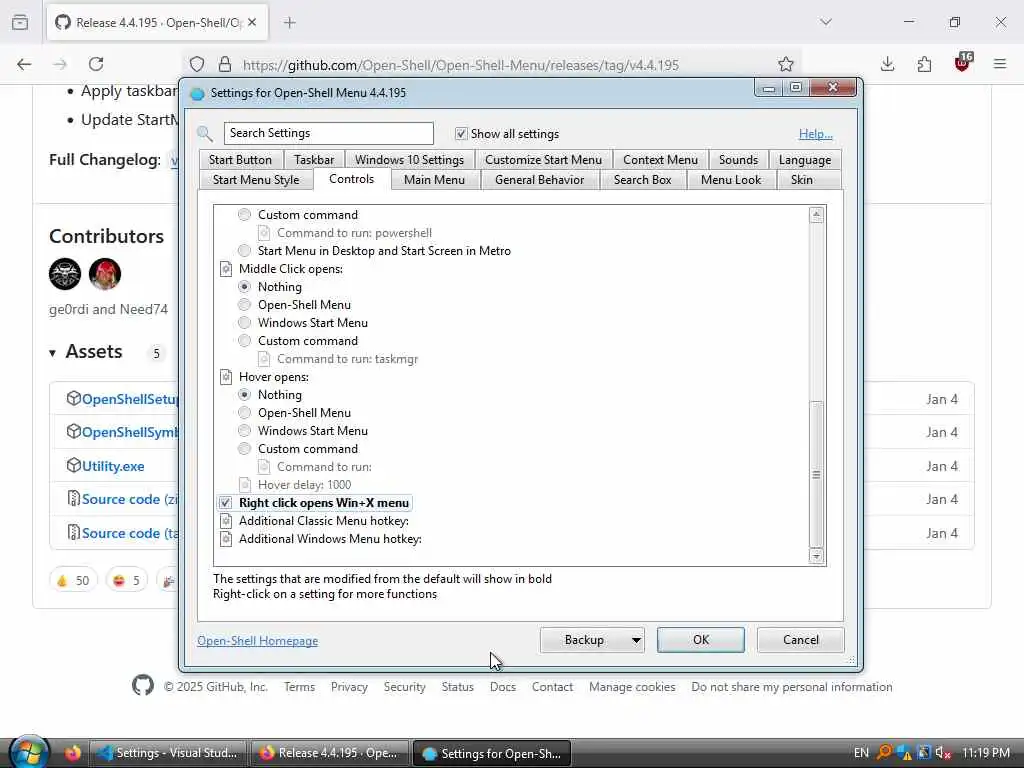Image resolution: width=1024 pixels, height=768 pixels.
Task: Click the setting icon beside Middle Click opens
Action: [x=226, y=269]
